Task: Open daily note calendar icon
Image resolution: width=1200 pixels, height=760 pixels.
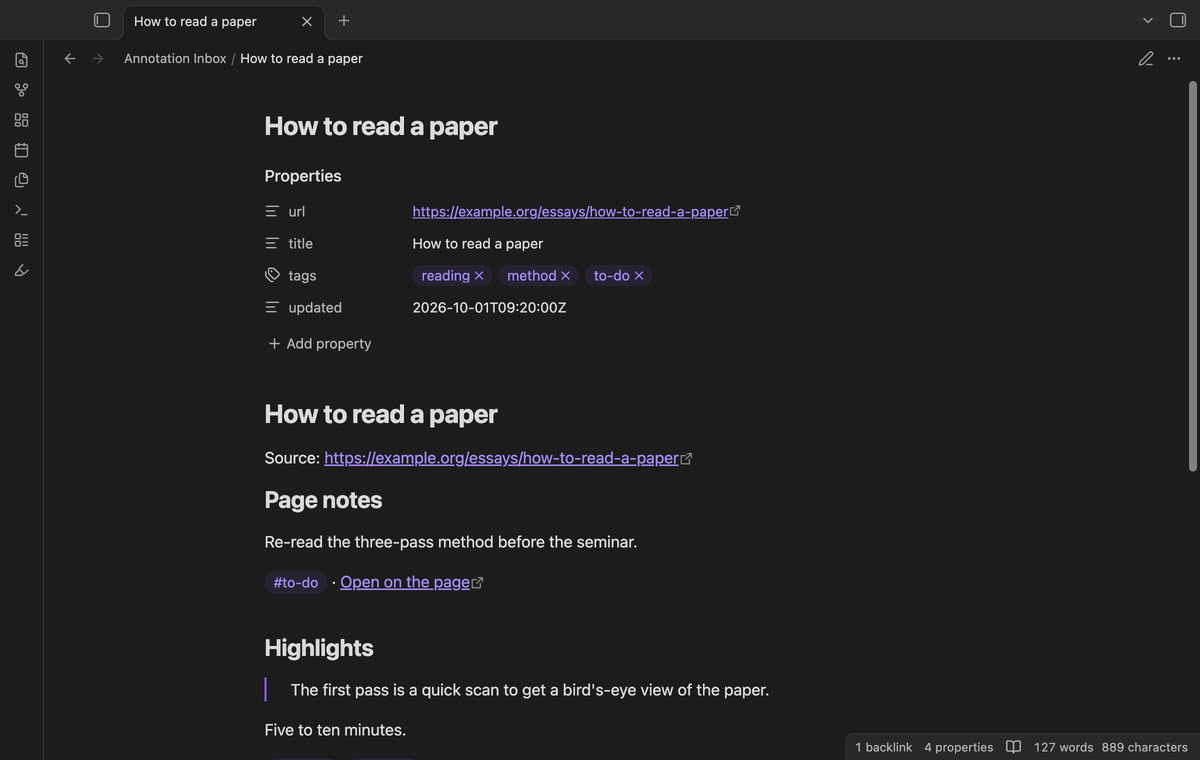Action: tap(22, 150)
